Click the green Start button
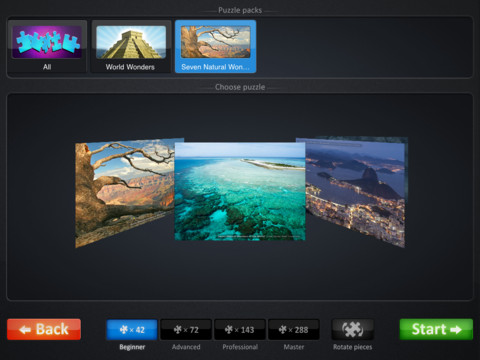Screen dimensions: 480x360 [x=436, y=329]
